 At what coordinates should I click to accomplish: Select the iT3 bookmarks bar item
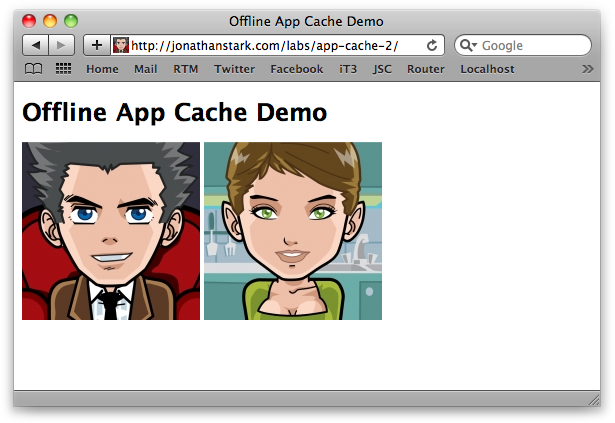pos(348,69)
